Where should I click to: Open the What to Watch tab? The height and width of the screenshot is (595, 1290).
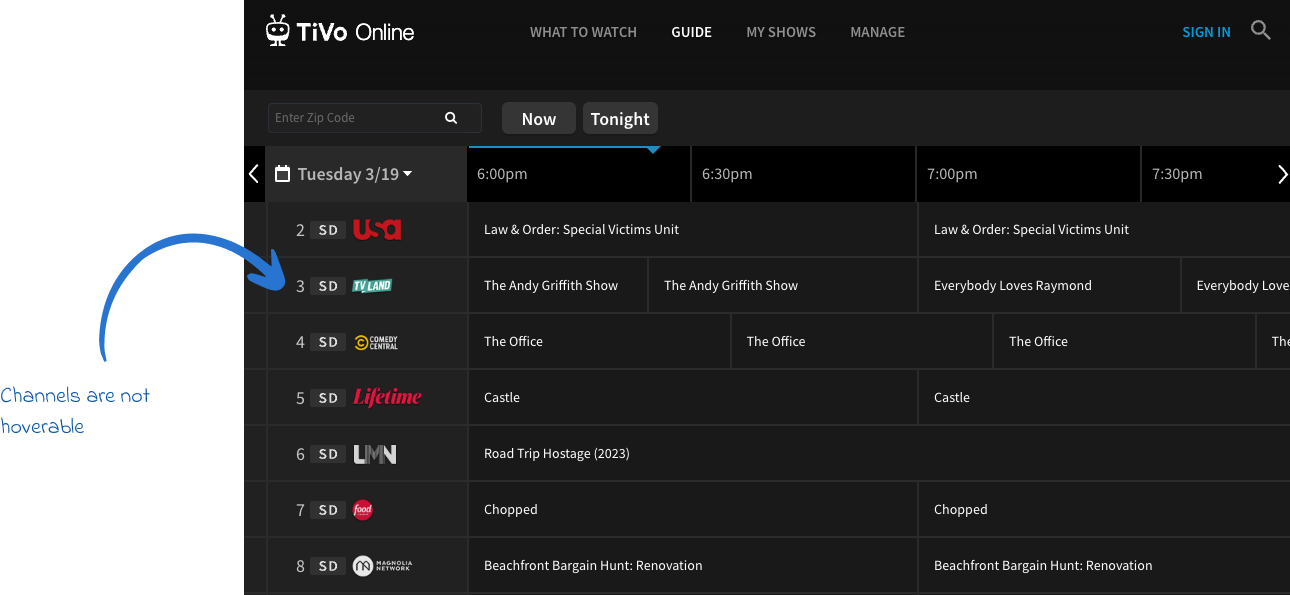(583, 32)
